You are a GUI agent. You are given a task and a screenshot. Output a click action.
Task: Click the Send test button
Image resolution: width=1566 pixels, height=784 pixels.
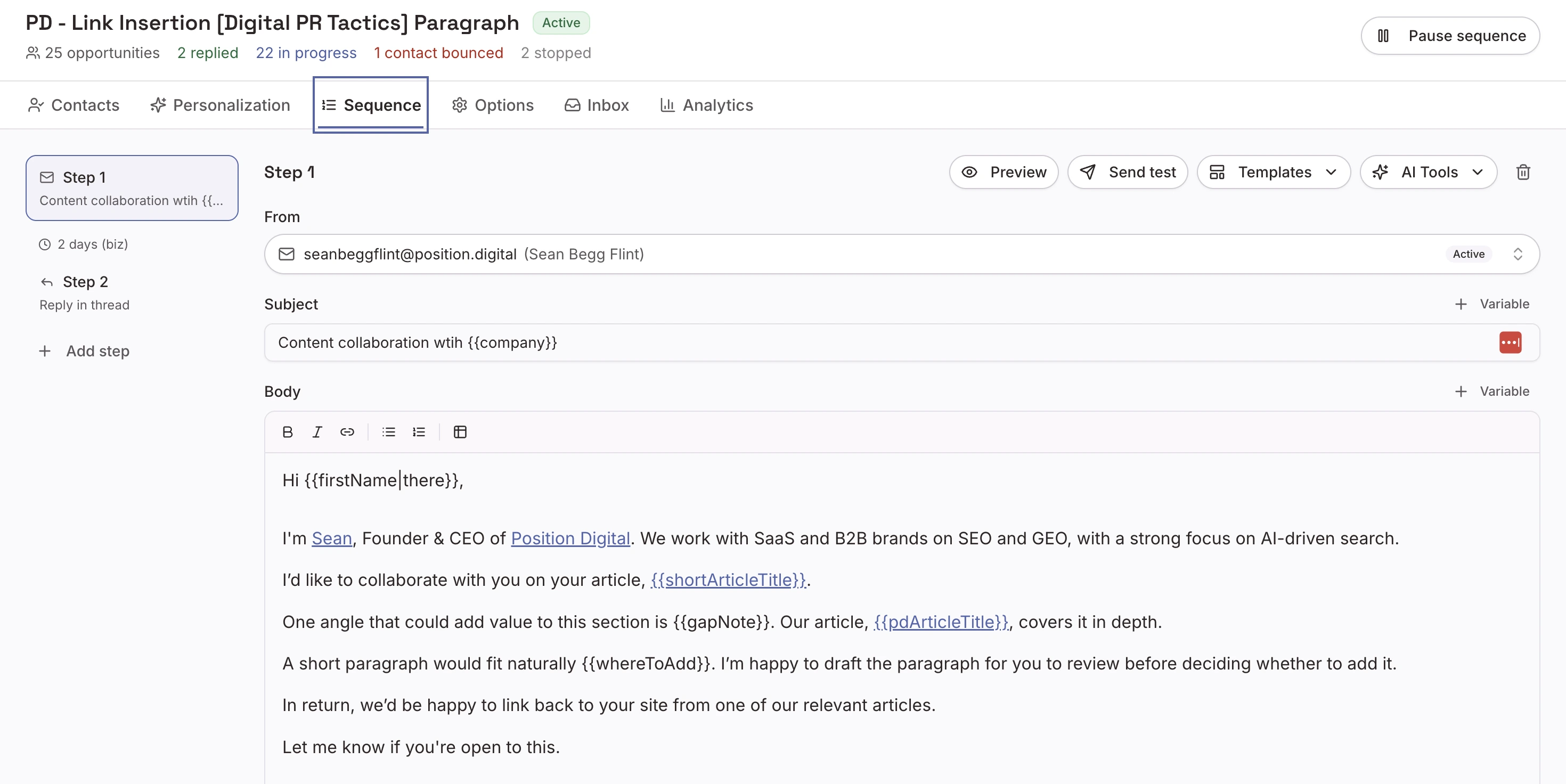(1128, 172)
